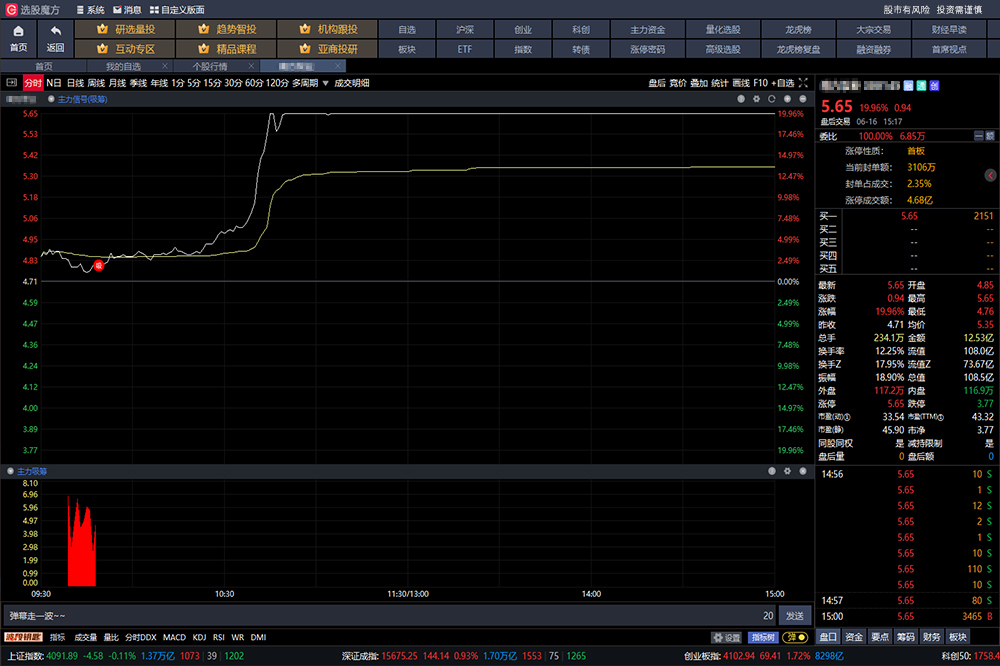Open the 系统 menu
Image resolution: width=1000 pixels, height=666 pixels.
(x=90, y=10)
